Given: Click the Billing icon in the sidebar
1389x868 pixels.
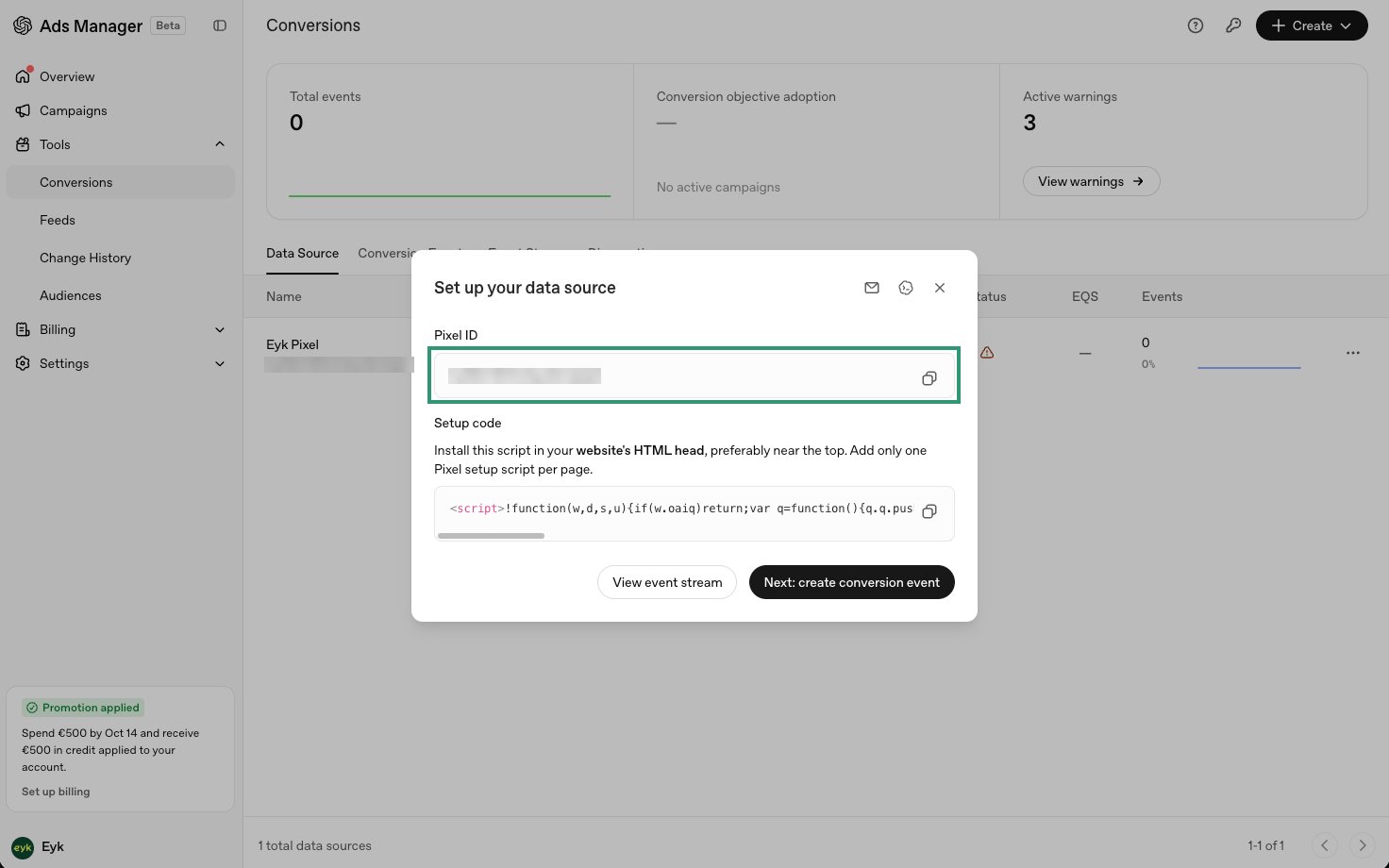Looking at the screenshot, I should pyautogui.click(x=23, y=329).
